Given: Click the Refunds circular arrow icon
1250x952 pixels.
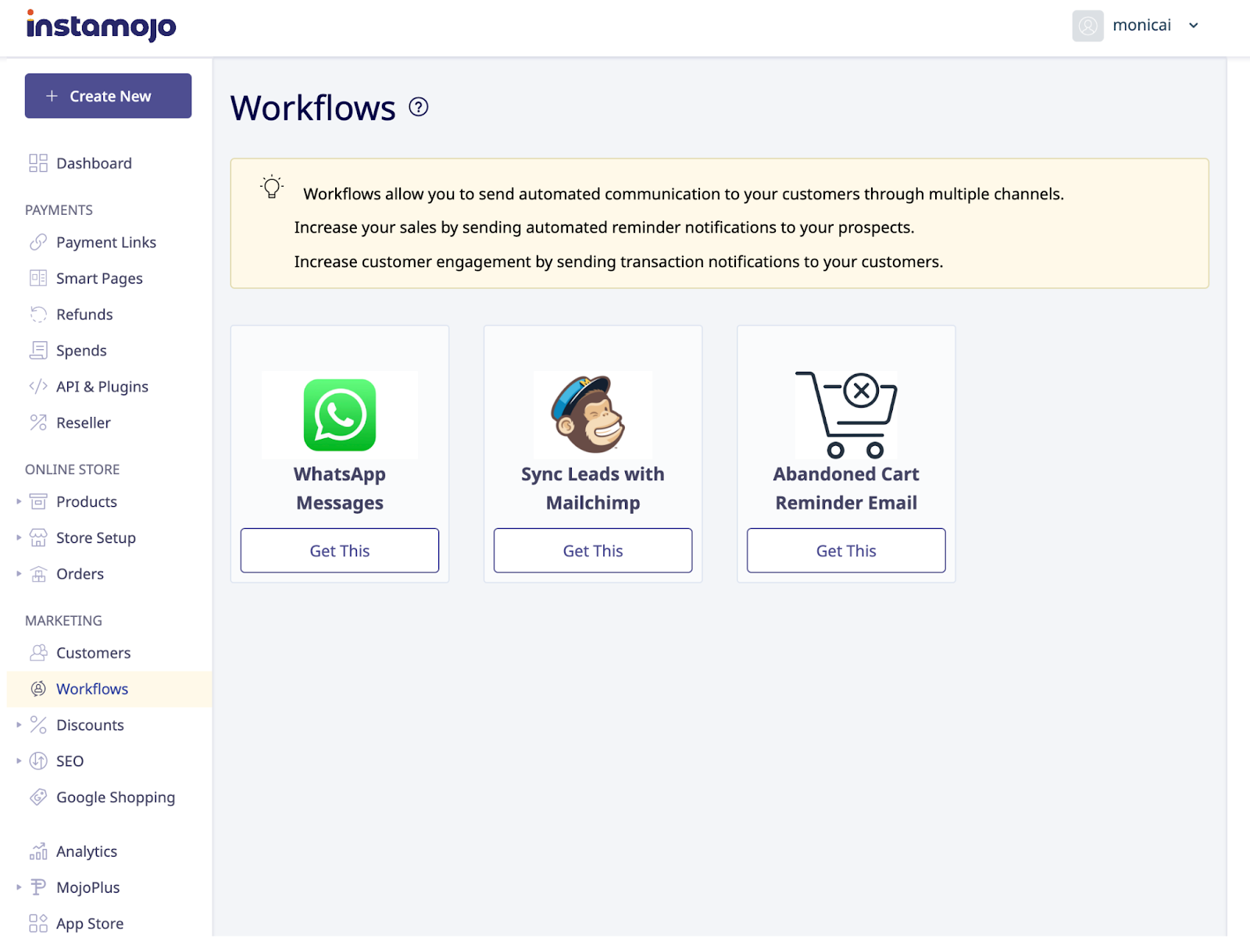Looking at the screenshot, I should [38, 314].
